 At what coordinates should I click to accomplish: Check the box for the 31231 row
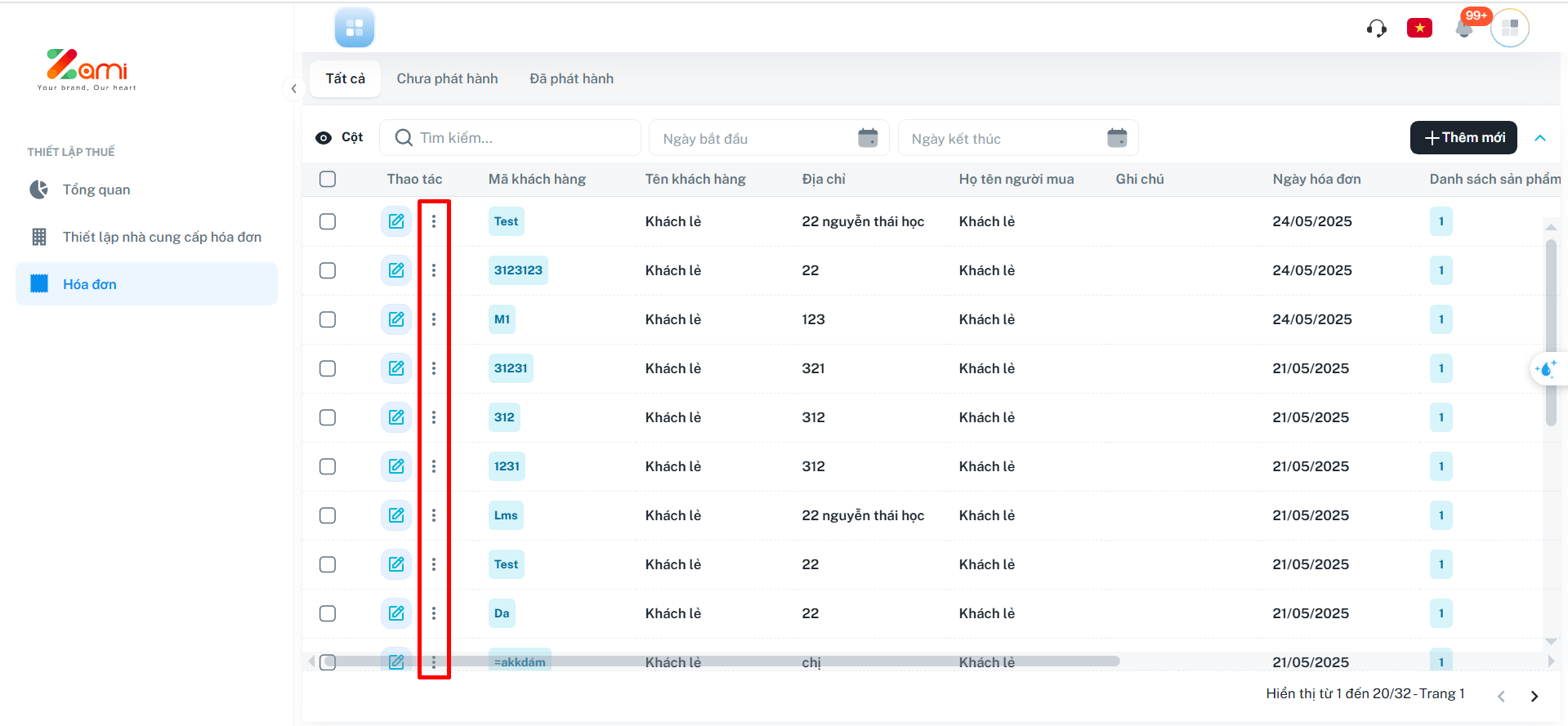328,368
